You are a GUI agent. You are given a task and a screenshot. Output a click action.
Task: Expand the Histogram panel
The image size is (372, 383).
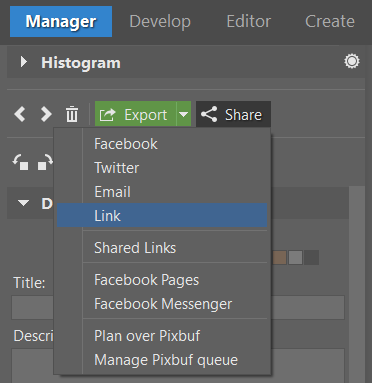pos(23,62)
